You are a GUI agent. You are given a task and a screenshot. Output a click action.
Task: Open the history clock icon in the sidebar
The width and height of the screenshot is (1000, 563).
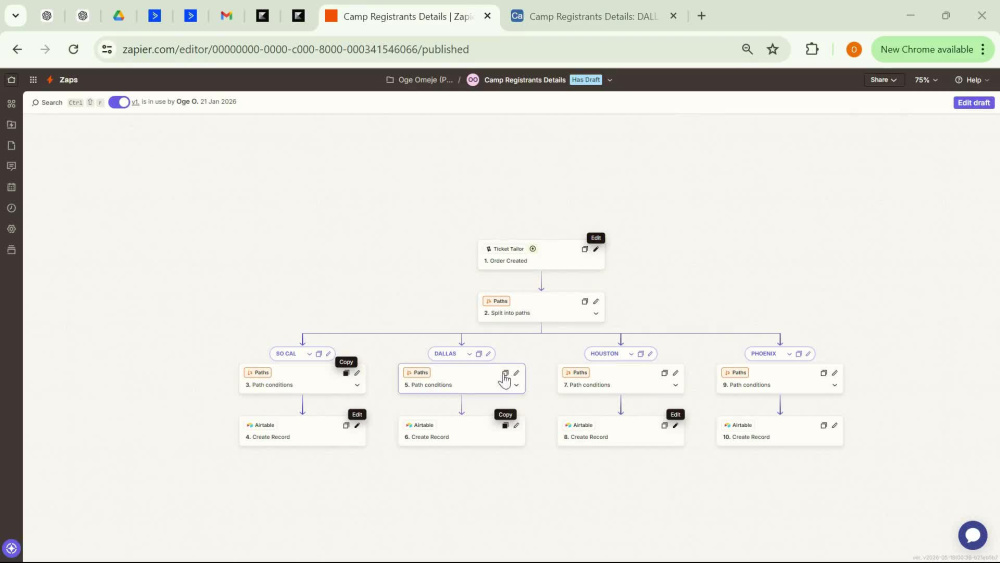(11, 208)
